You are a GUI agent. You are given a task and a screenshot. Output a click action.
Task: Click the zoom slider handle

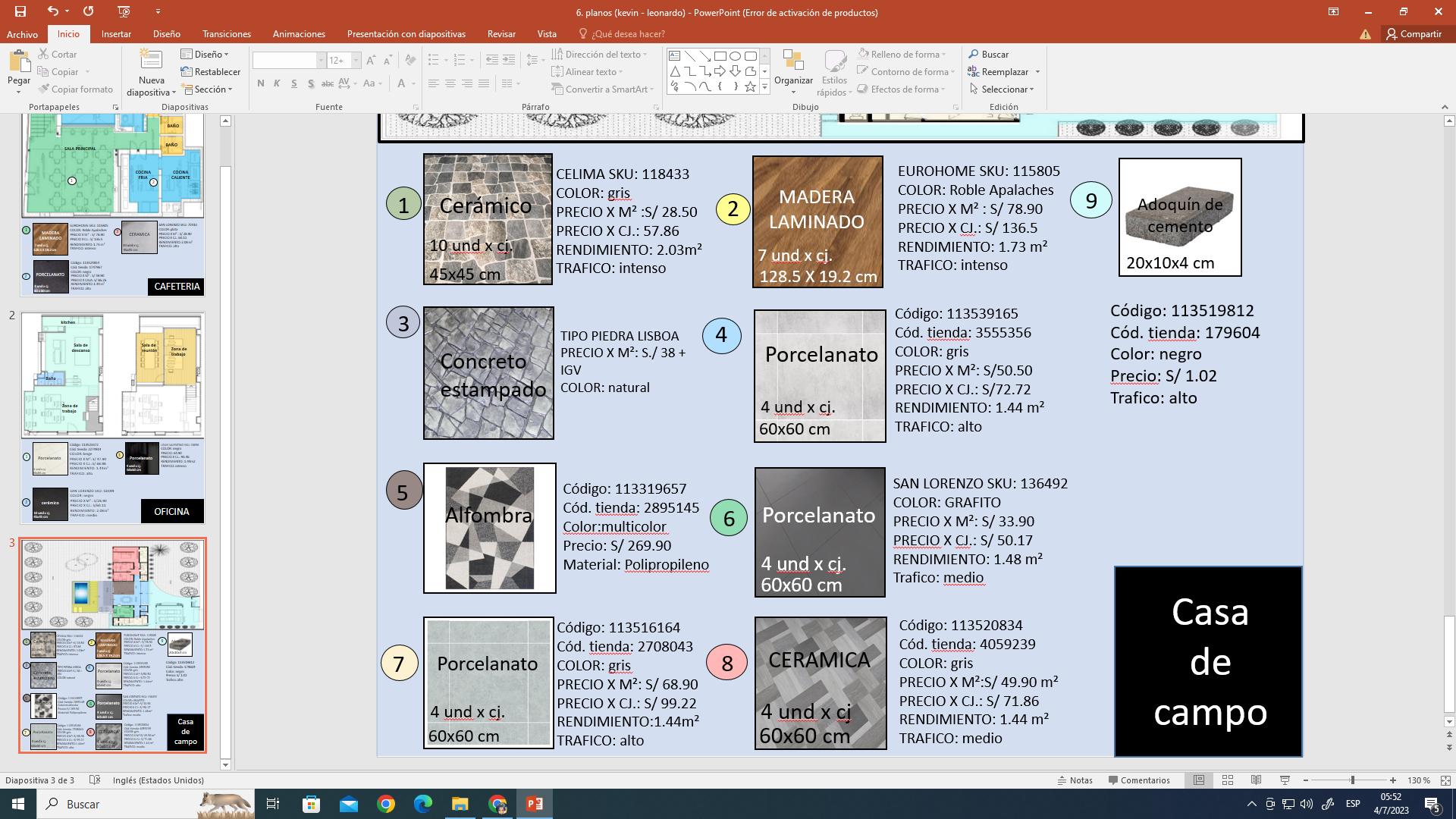click(x=1352, y=780)
